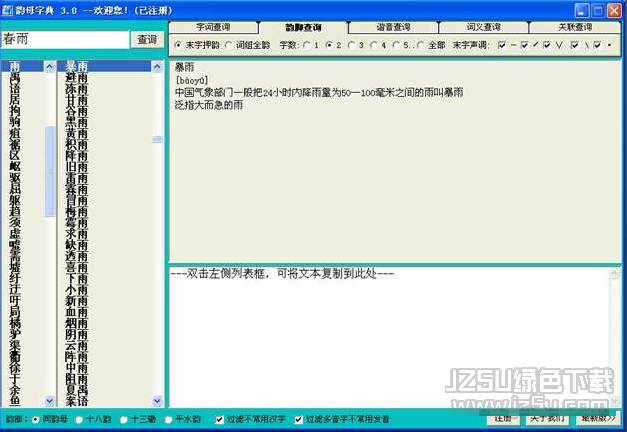Click the 最新版>> button
The image size is (627, 432).
[598, 419]
